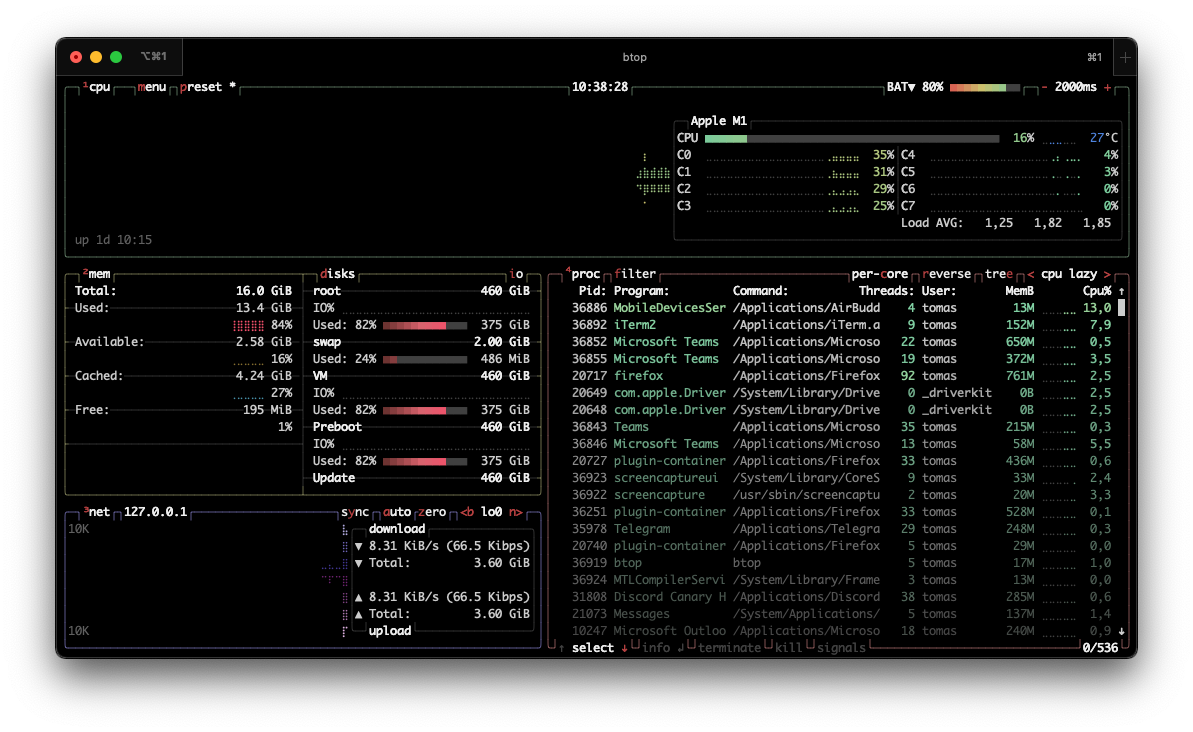Toggle auto scaling in net box
This screenshot has height=732, width=1193.
(x=396, y=511)
